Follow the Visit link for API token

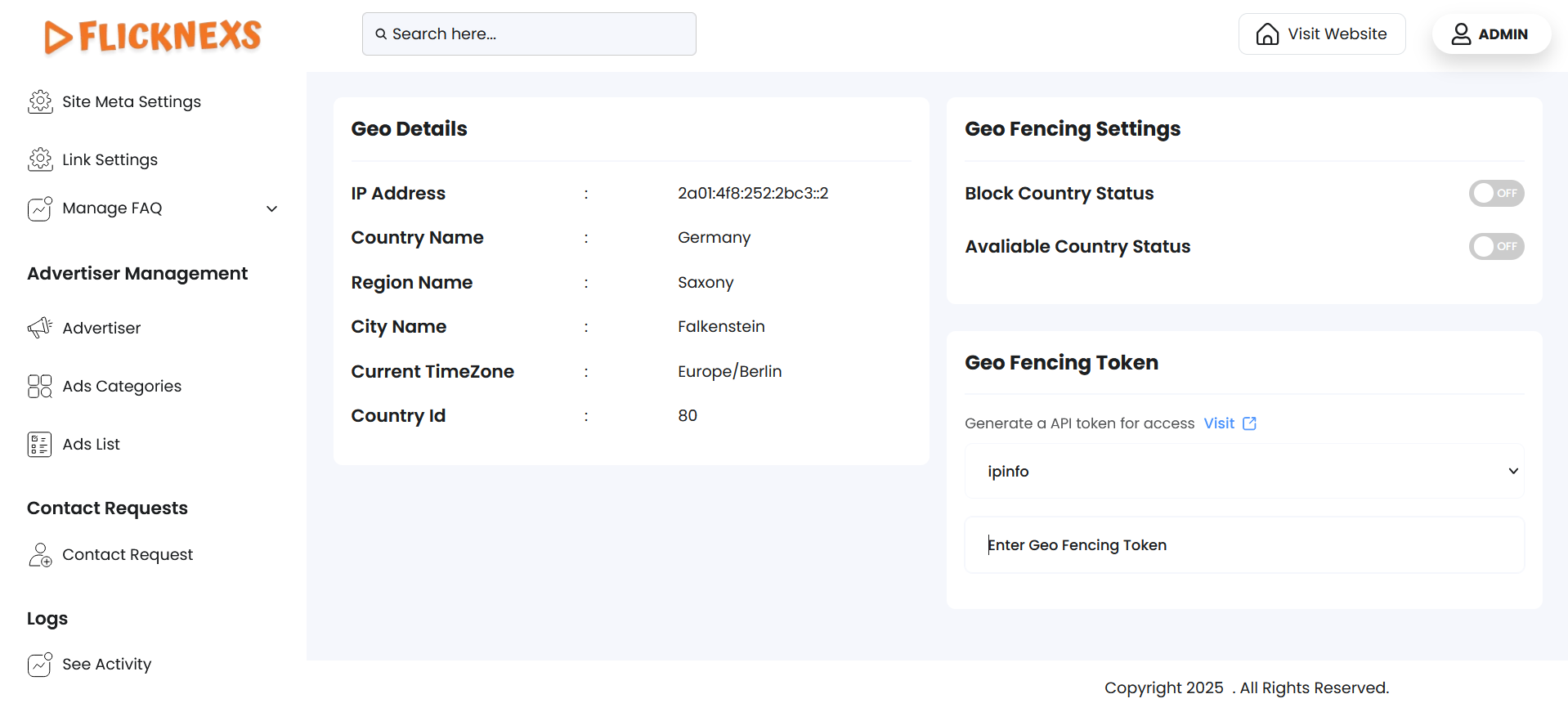click(1218, 423)
